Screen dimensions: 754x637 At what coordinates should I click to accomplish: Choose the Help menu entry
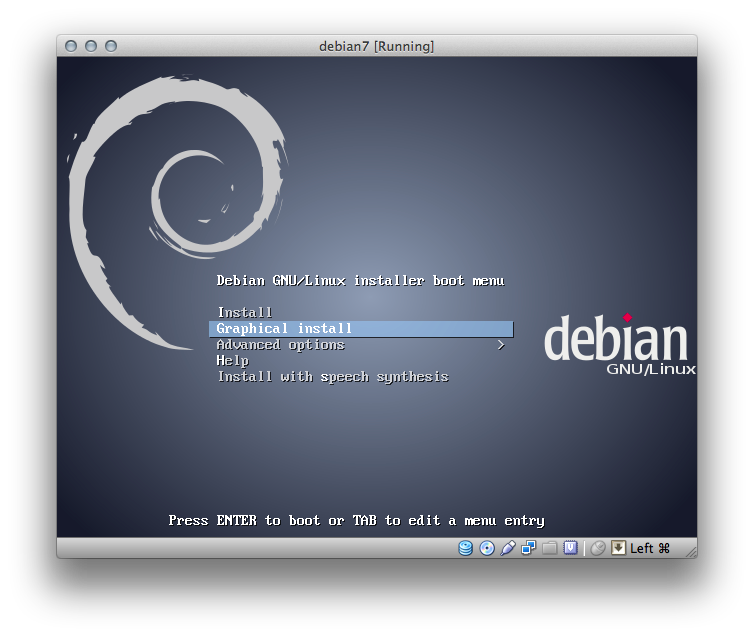232,361
